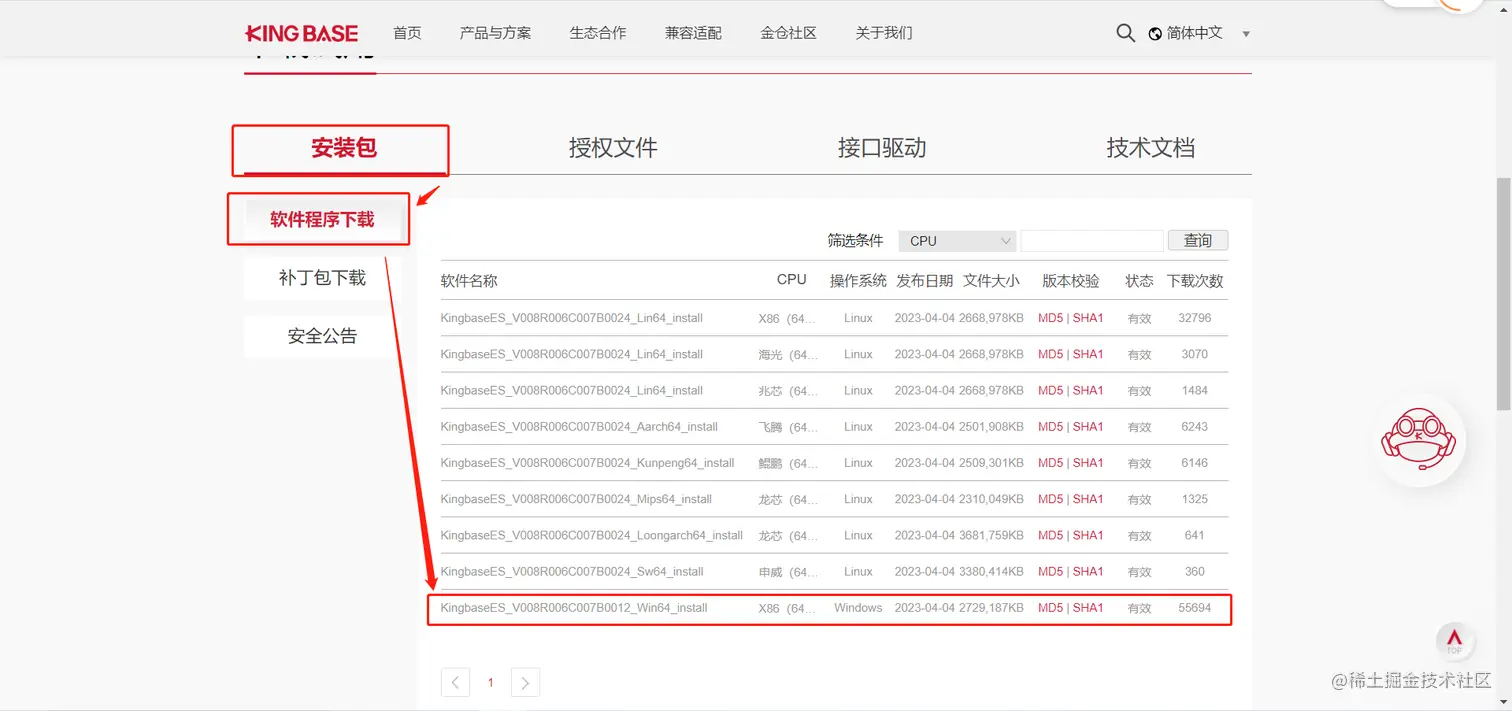Image resolution: width=1512 pixels, height=711 pixels.
Task: Download the Mips64_install package
Action: point(576,499)
